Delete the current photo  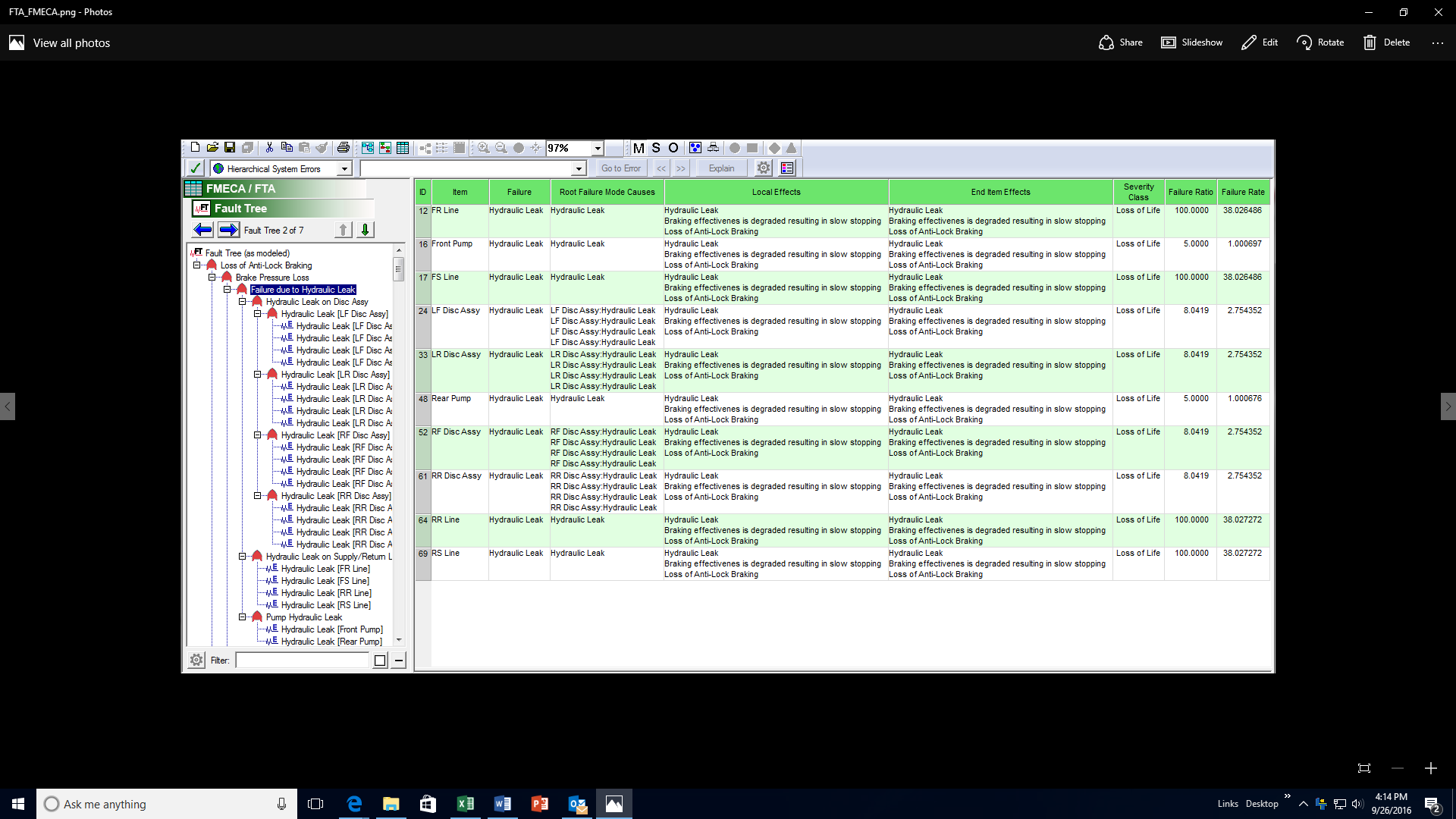point(1386,42)
